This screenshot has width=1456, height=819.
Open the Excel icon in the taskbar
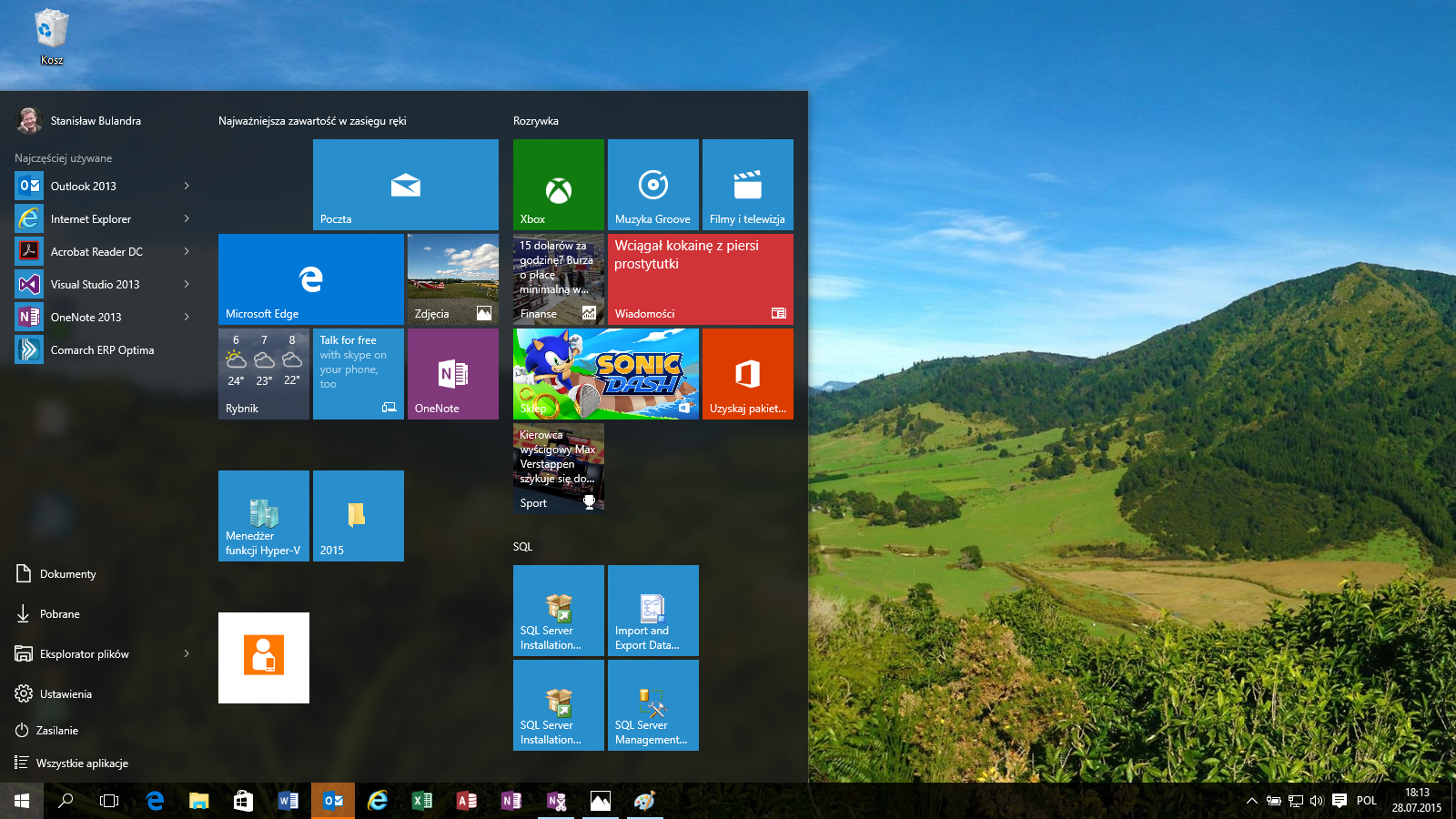[x=422, y=801]
